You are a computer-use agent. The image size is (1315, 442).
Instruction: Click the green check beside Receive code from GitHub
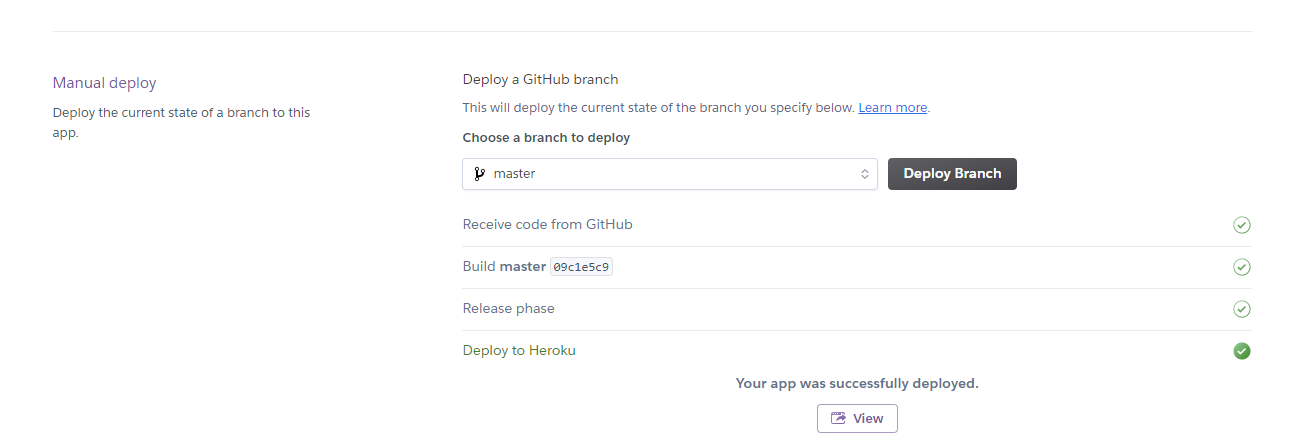point(1242,225)
